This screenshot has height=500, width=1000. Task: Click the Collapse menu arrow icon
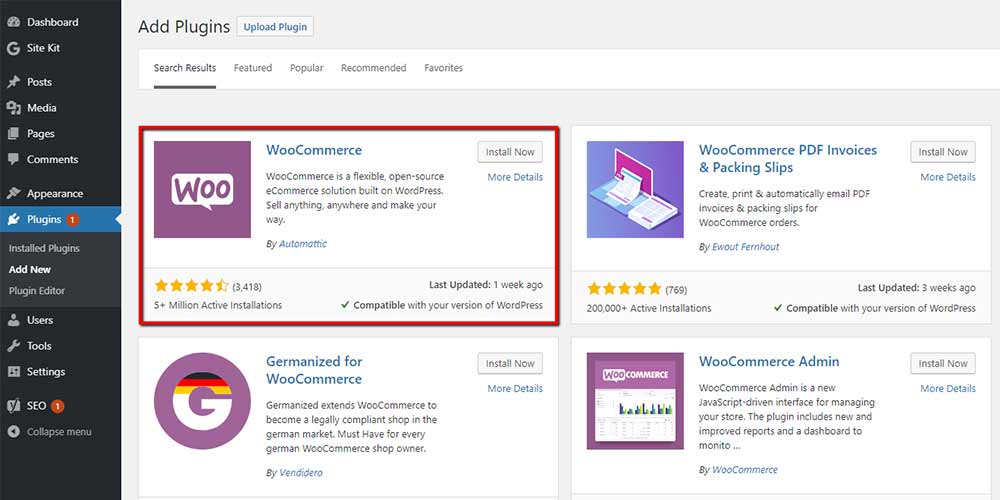[13, 432]
